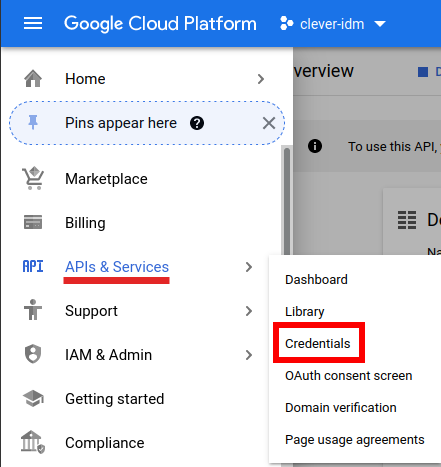This screenshot has height=467, width=441.
Task: Open Support from the sidebar
Action: click(91, 311)
